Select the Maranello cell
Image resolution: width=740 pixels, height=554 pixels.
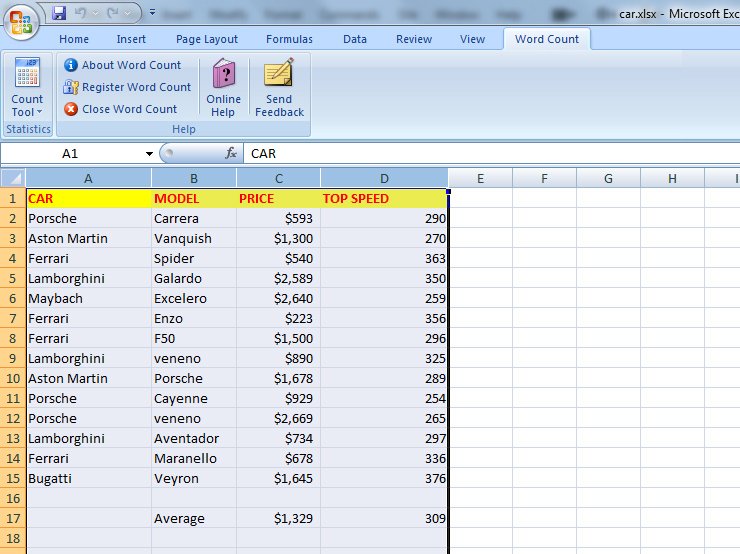click(193, 458)
